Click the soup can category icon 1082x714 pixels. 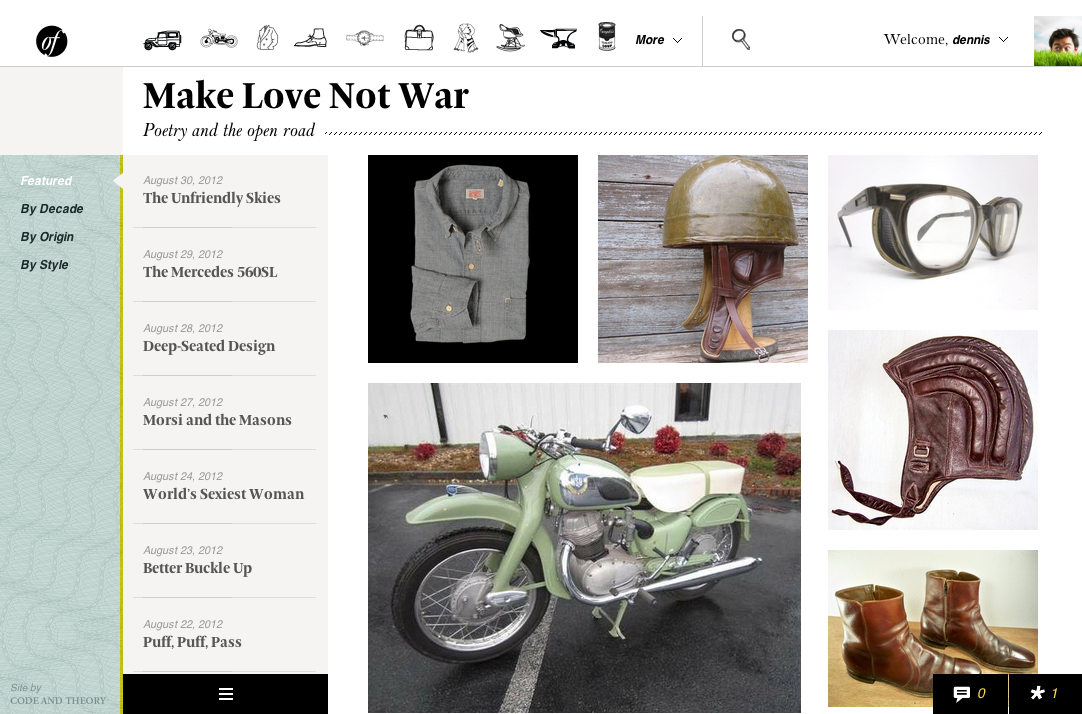(x=606, y=38)
